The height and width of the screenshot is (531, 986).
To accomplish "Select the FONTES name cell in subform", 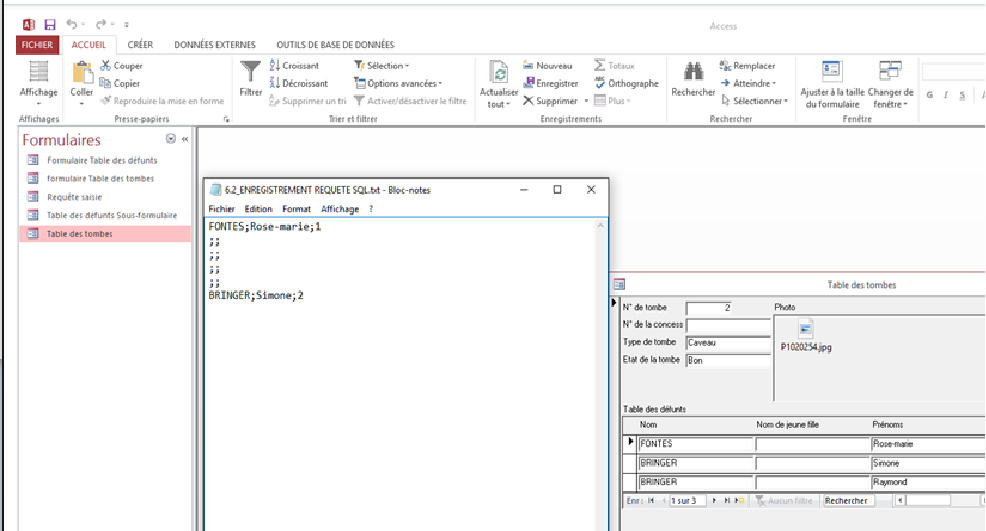I will point(695,444).
